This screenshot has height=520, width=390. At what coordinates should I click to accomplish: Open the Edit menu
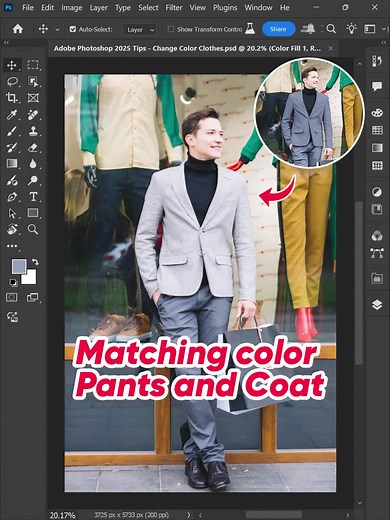[x=48, y=7]
